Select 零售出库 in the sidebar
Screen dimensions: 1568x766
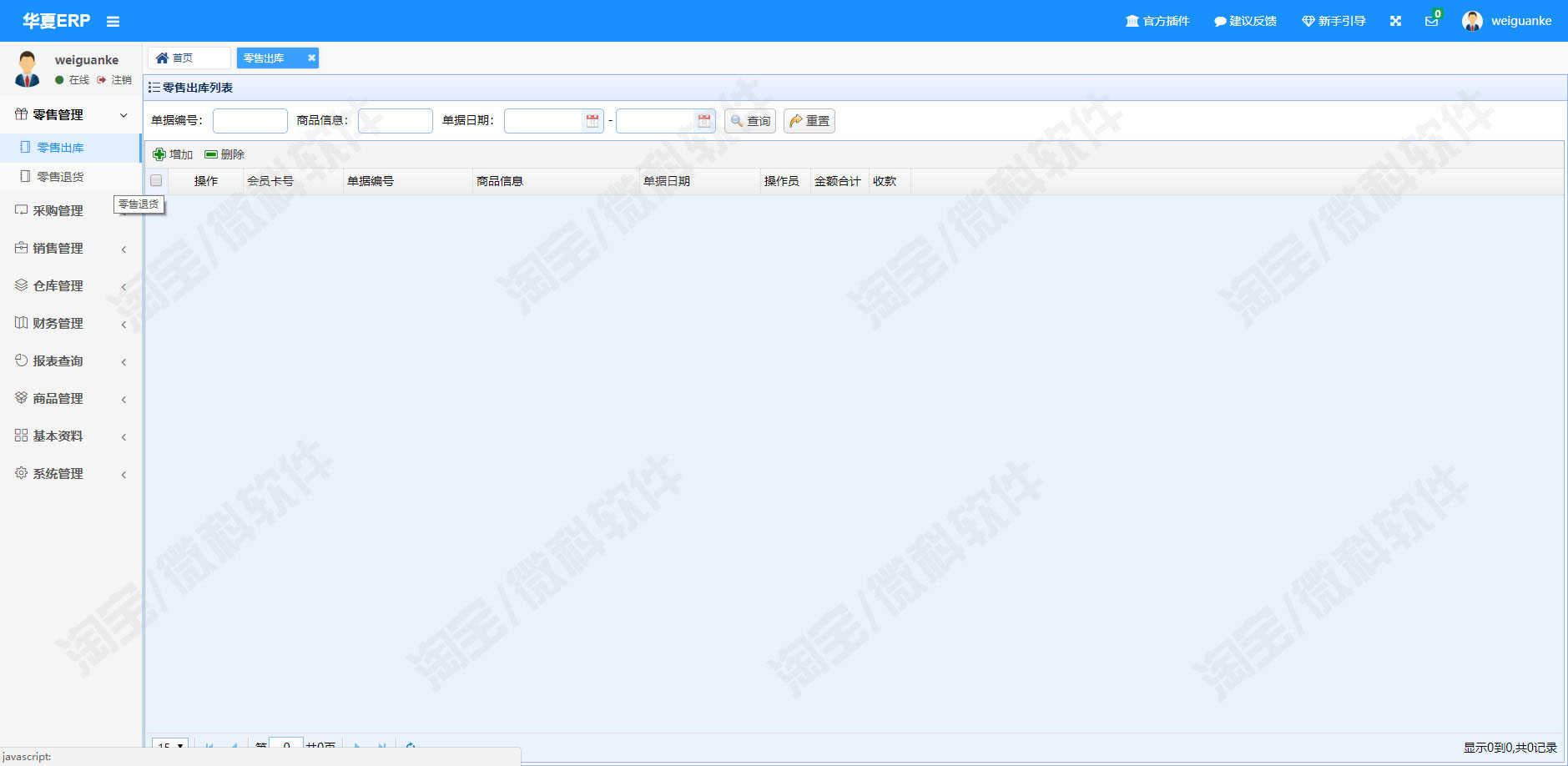tap(70, 148)
